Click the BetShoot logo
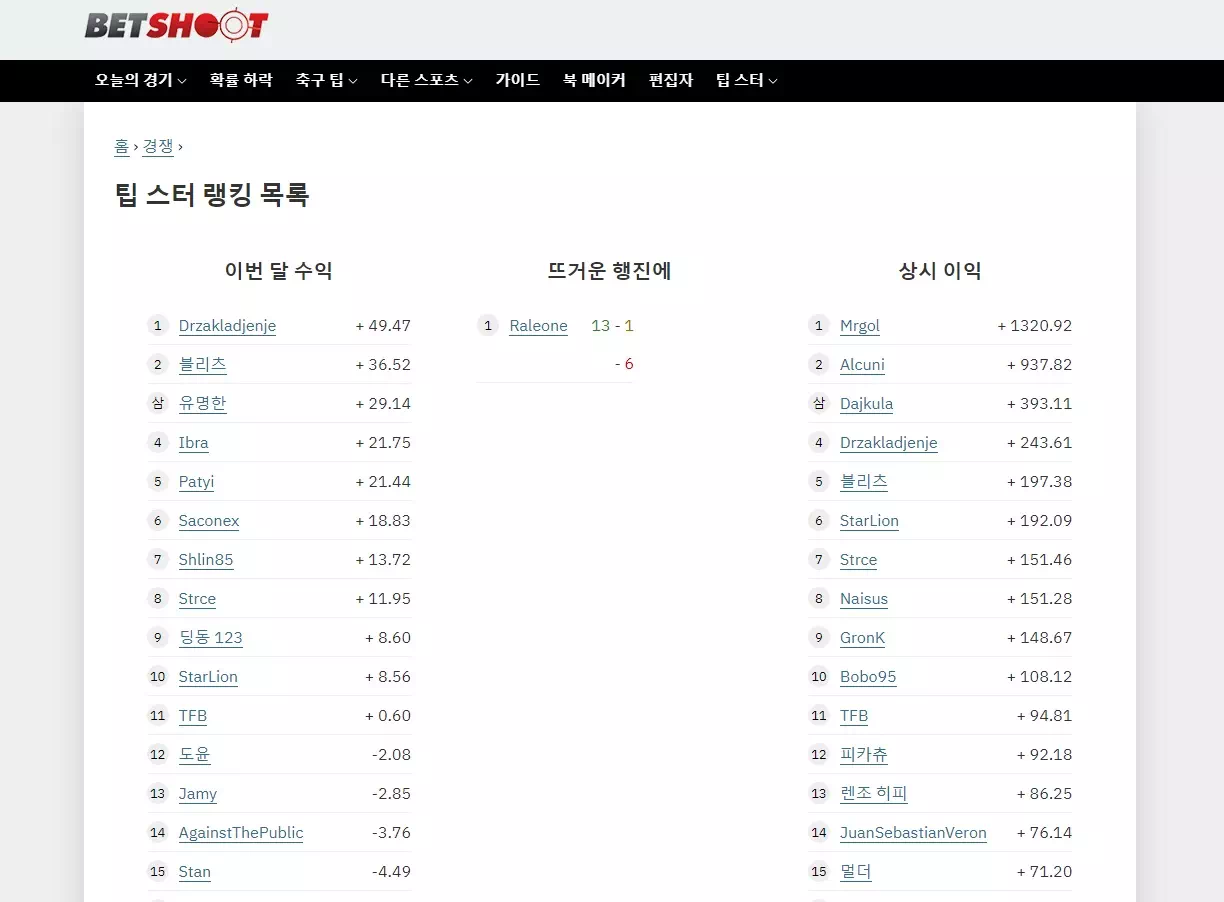1224x902 pixels. coord(176,25)
